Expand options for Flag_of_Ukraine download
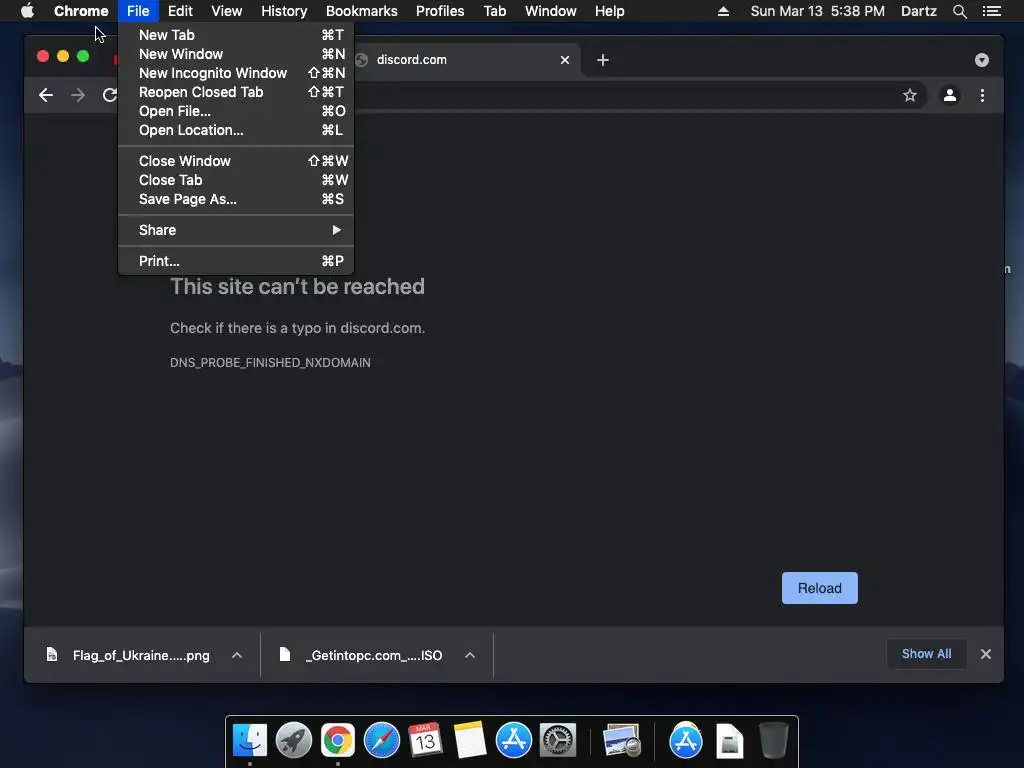 coord(237,655)
